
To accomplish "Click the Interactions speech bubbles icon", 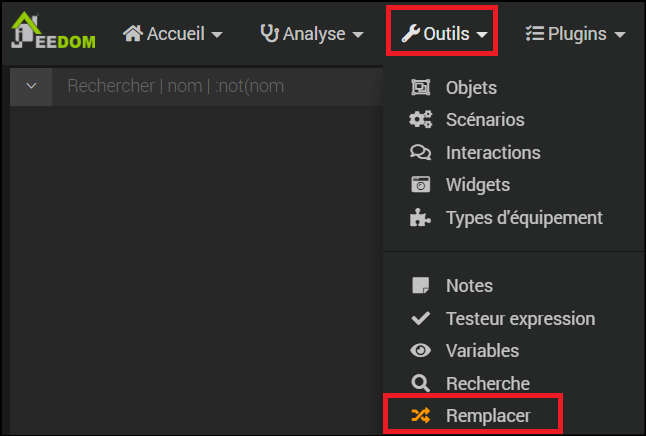I will click(420, 152).
